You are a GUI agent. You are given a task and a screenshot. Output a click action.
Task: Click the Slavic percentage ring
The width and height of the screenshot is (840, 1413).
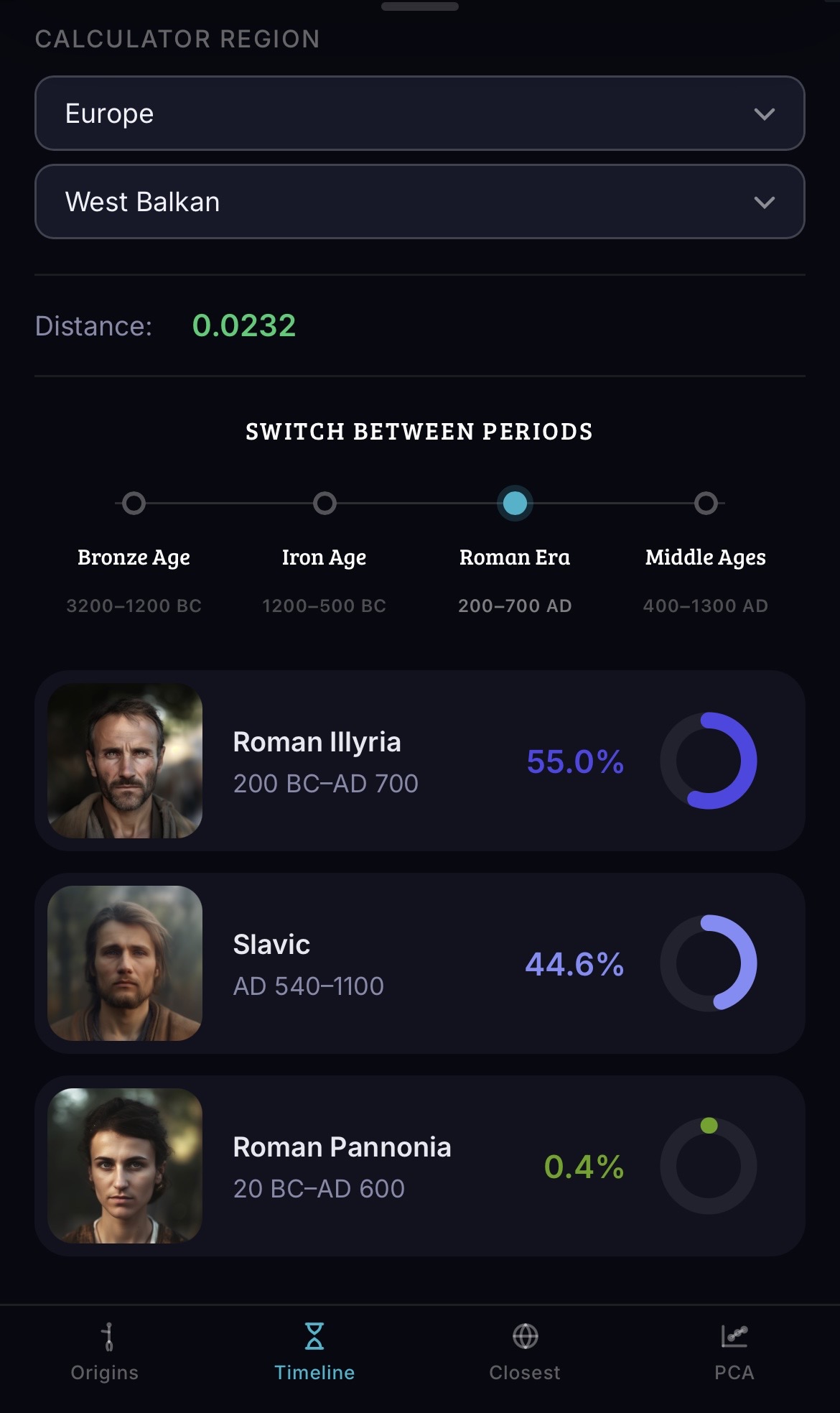point(709,963)
